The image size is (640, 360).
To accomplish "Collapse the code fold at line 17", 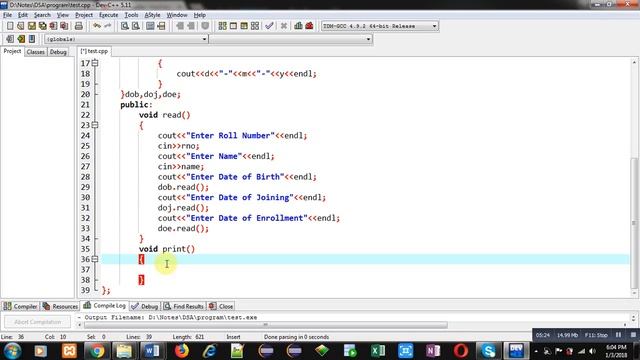I will [95, 63].
